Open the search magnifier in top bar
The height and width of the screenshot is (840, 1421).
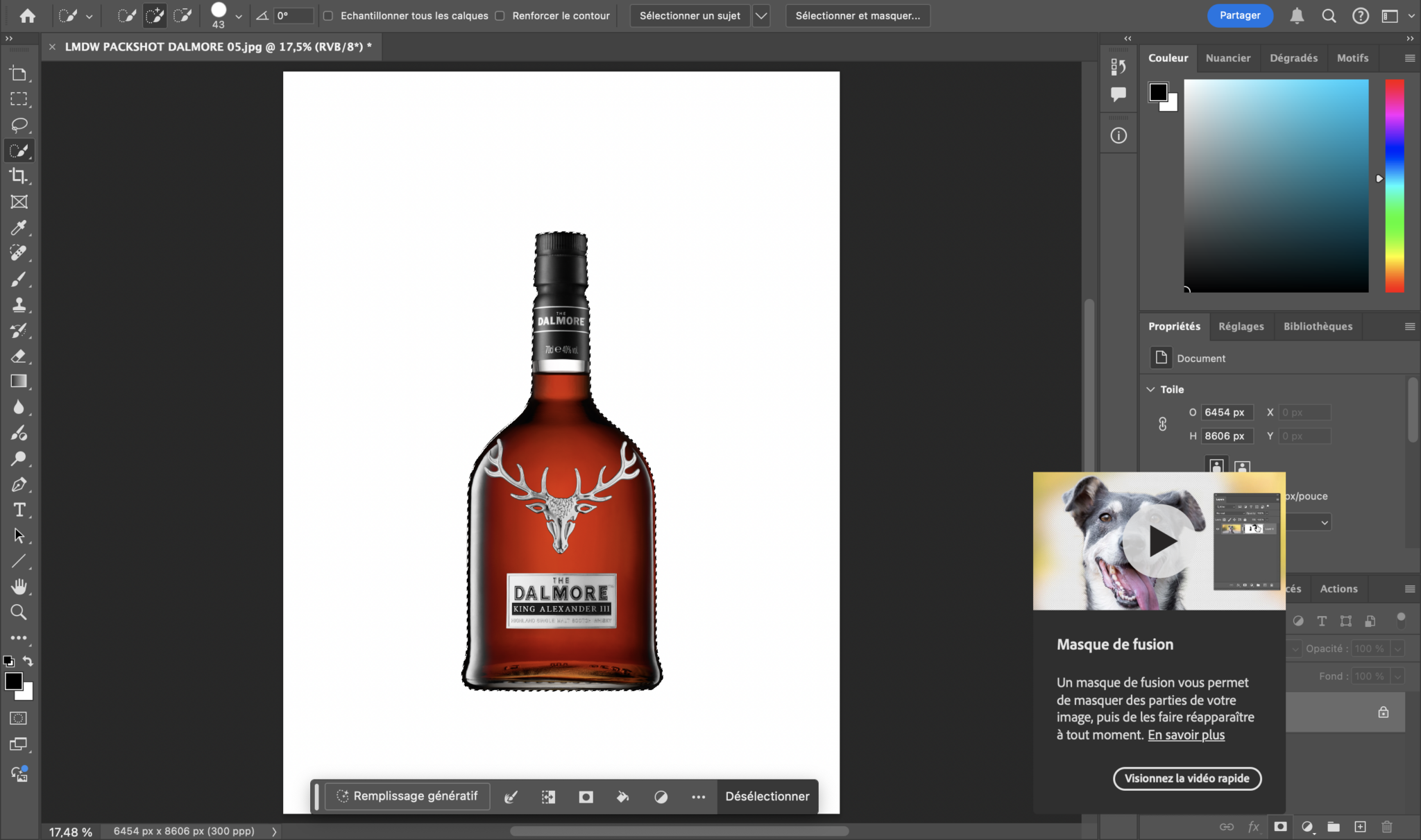1329,15
